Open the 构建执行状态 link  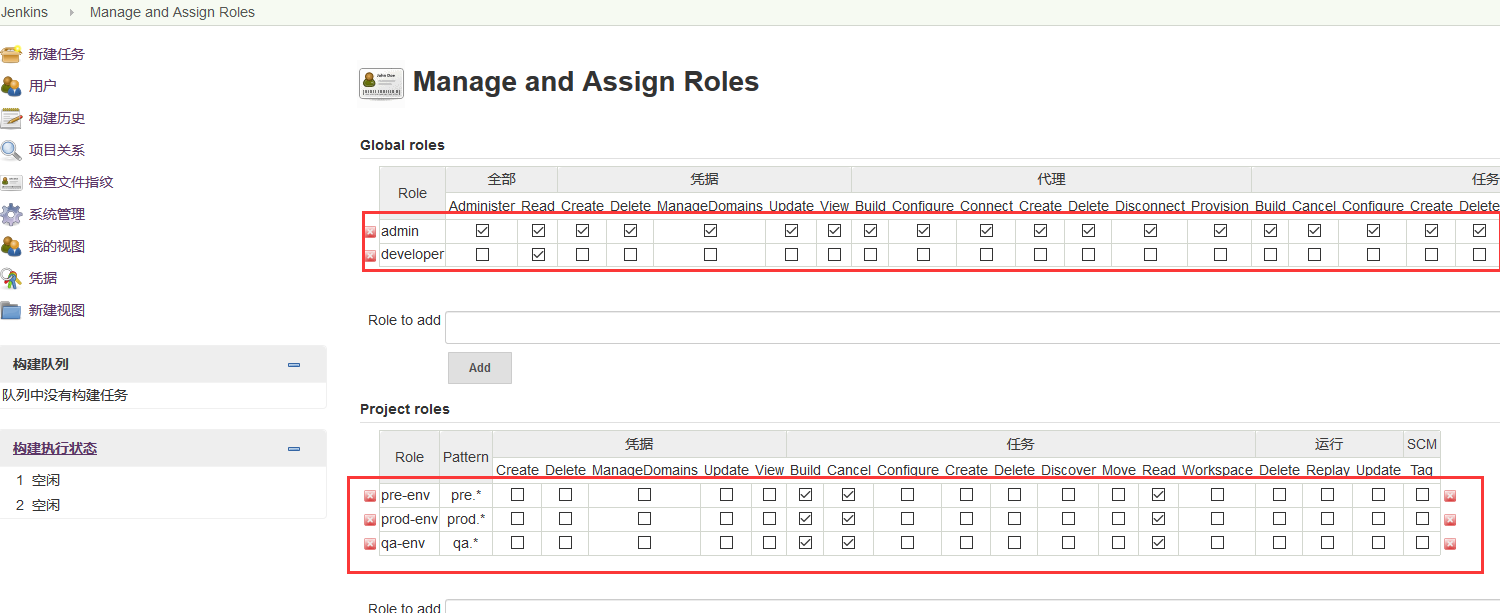coord(55,449)
